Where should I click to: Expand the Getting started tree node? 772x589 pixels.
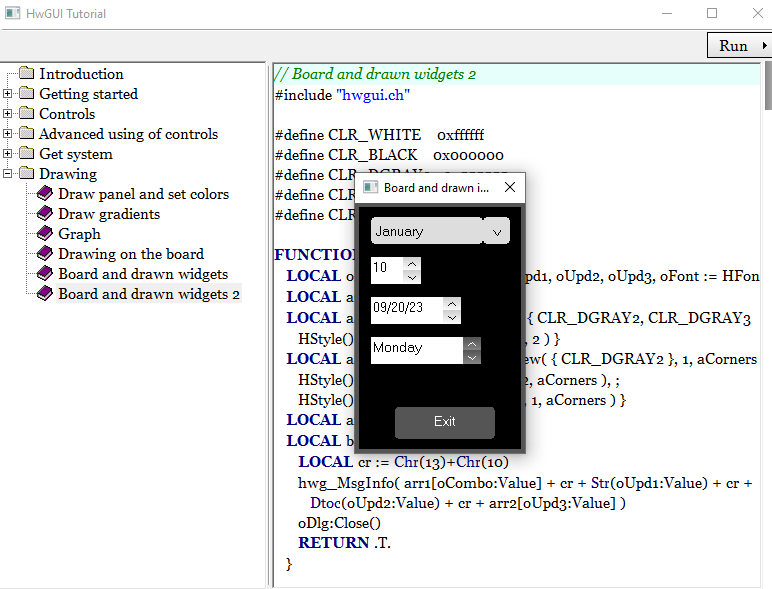pyautogui.click(x=8, y=94)
